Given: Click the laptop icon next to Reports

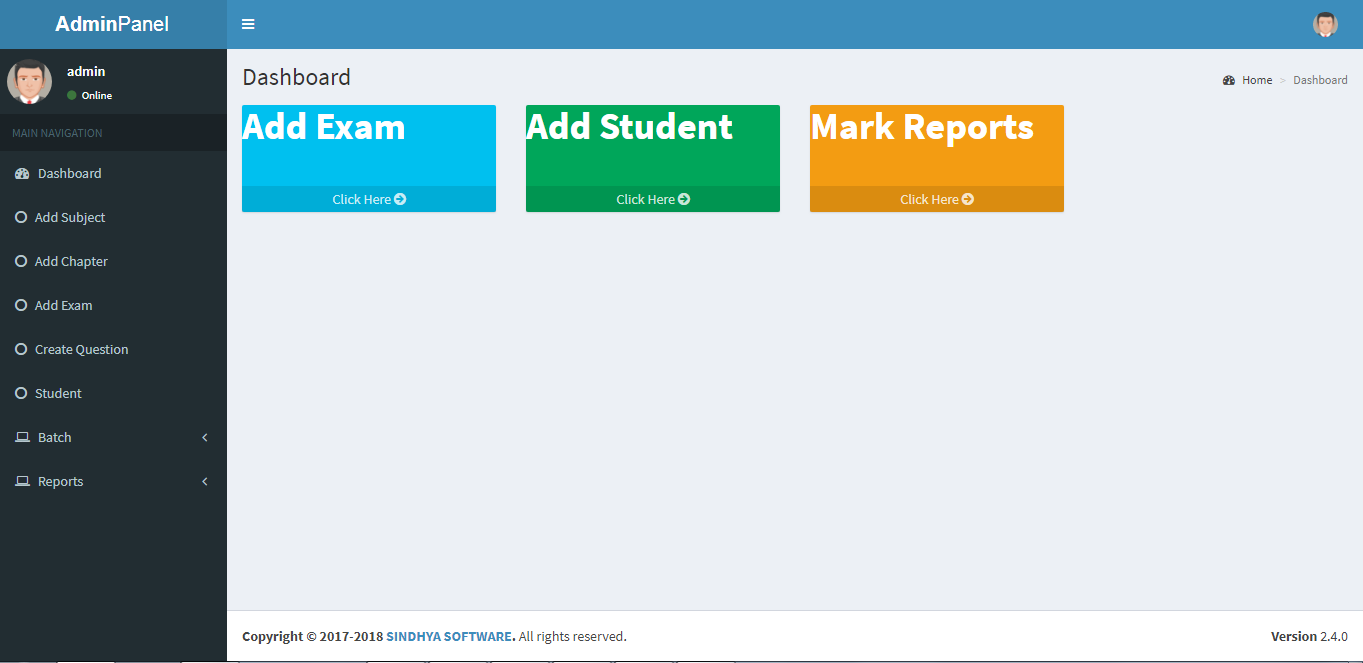Looking at the screenshot, I should coord(22,482).
